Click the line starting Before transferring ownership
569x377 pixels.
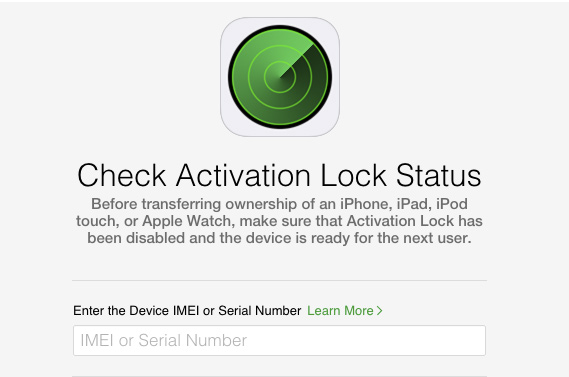coord(279,204)
